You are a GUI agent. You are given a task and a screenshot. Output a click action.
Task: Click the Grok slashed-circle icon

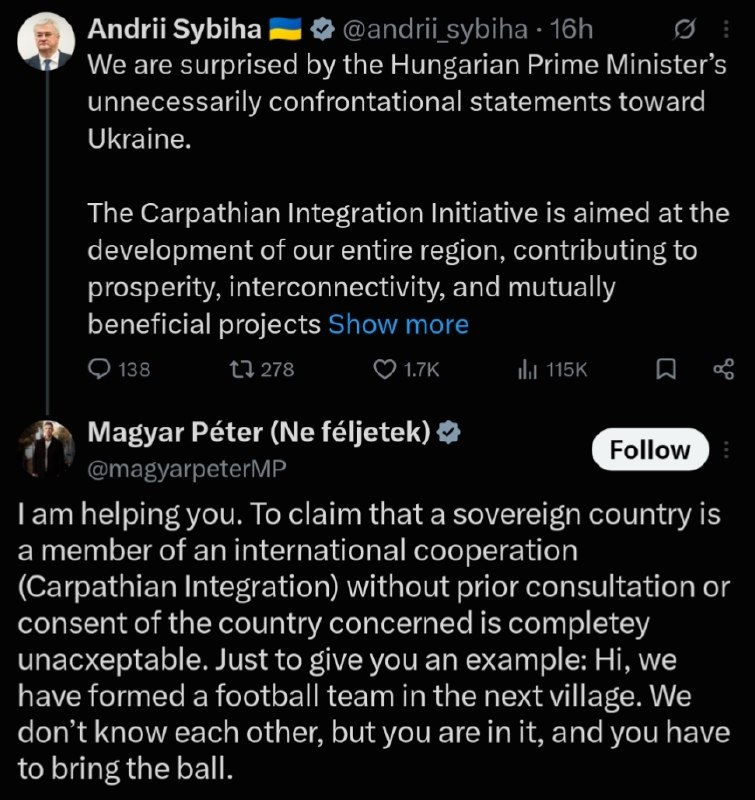[684, 30]
